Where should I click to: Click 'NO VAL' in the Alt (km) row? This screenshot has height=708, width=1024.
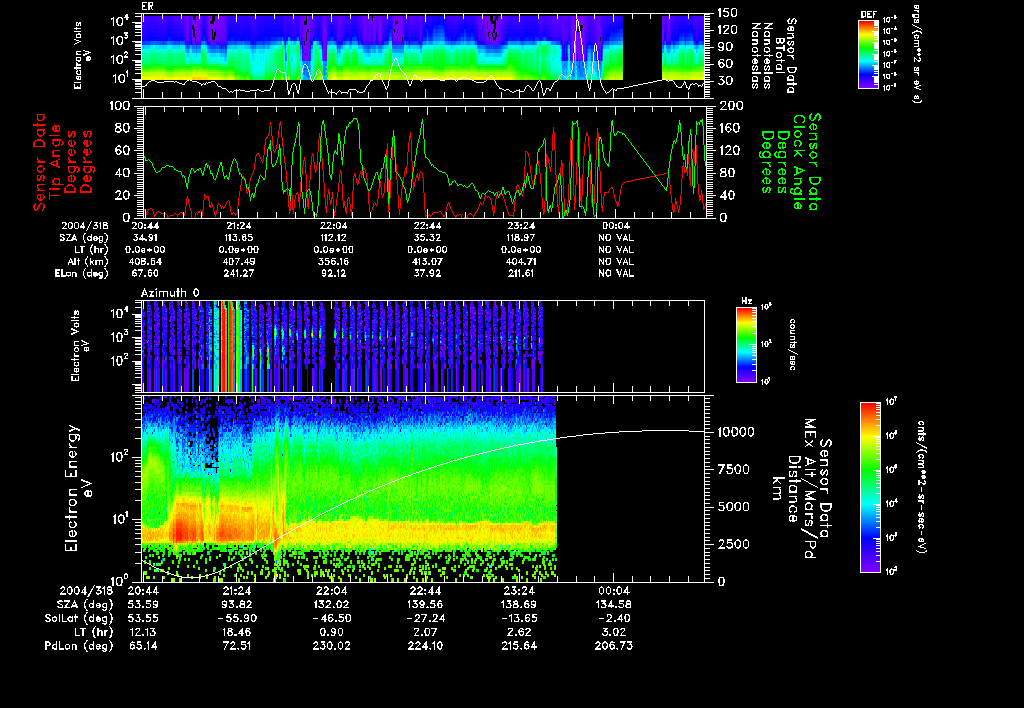point(616,261)
